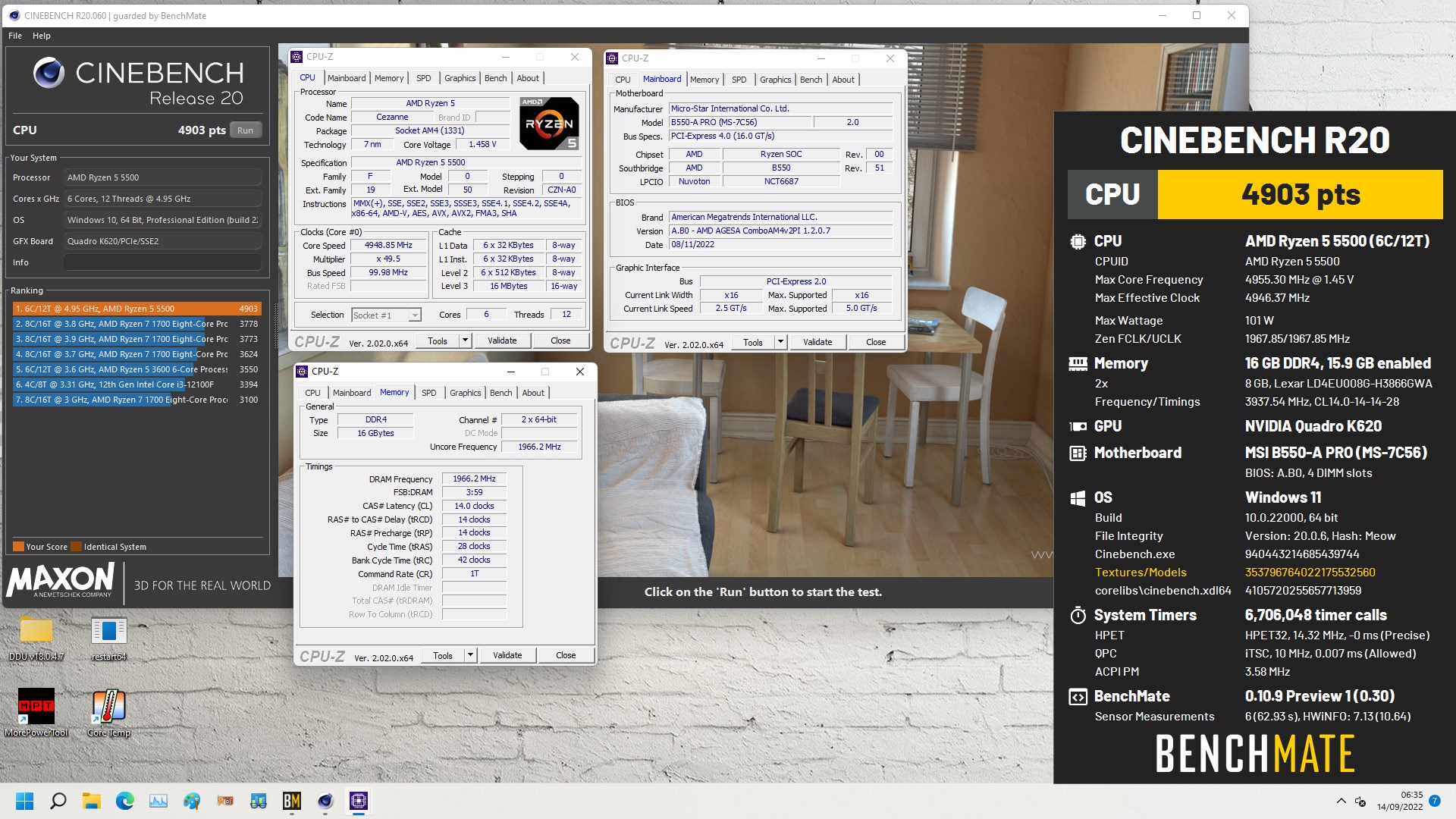
Task: Click the Core Speed value 4948.85 MHz
Action: [388, 246]
